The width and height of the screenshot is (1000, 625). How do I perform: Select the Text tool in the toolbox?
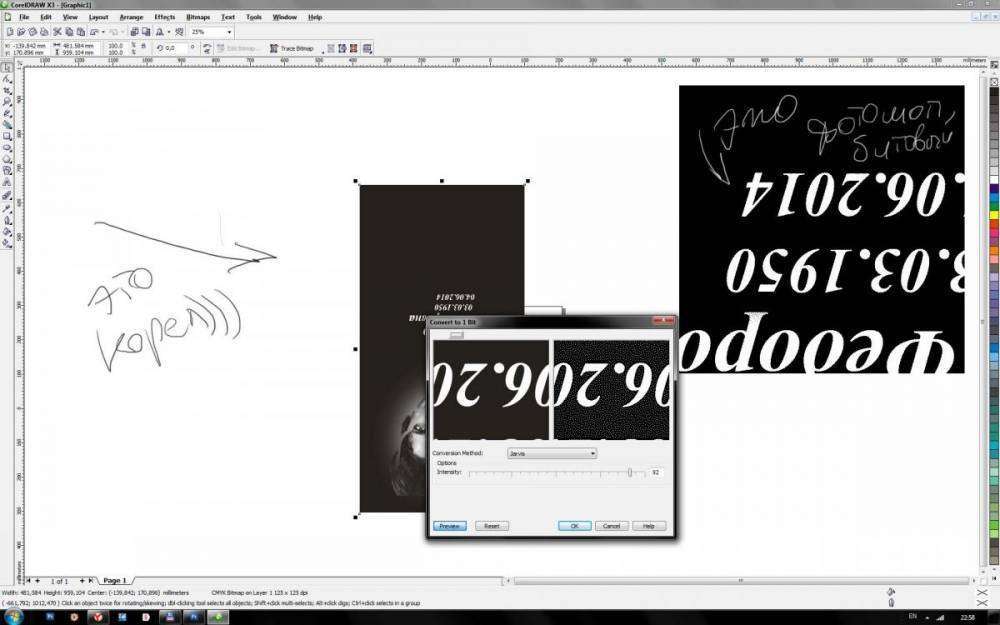7,183
